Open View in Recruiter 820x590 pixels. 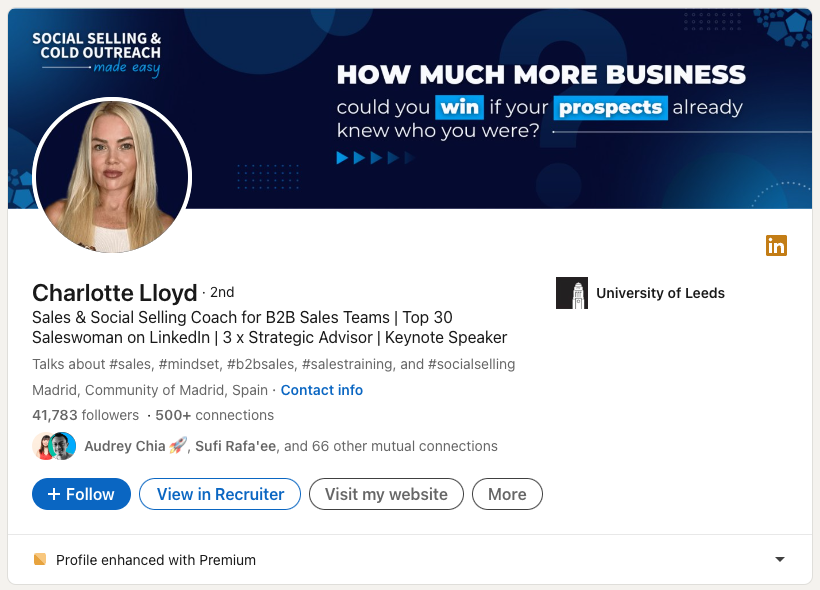click(x=219, y=493)
